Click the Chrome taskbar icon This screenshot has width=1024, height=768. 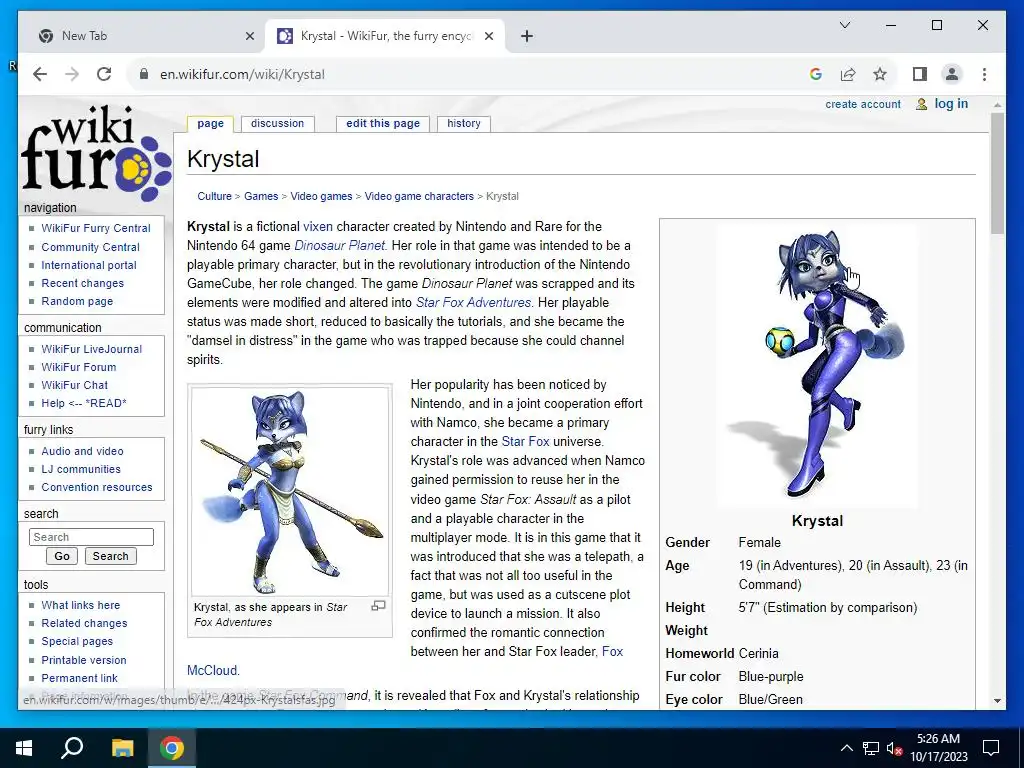tap(172, 748)
